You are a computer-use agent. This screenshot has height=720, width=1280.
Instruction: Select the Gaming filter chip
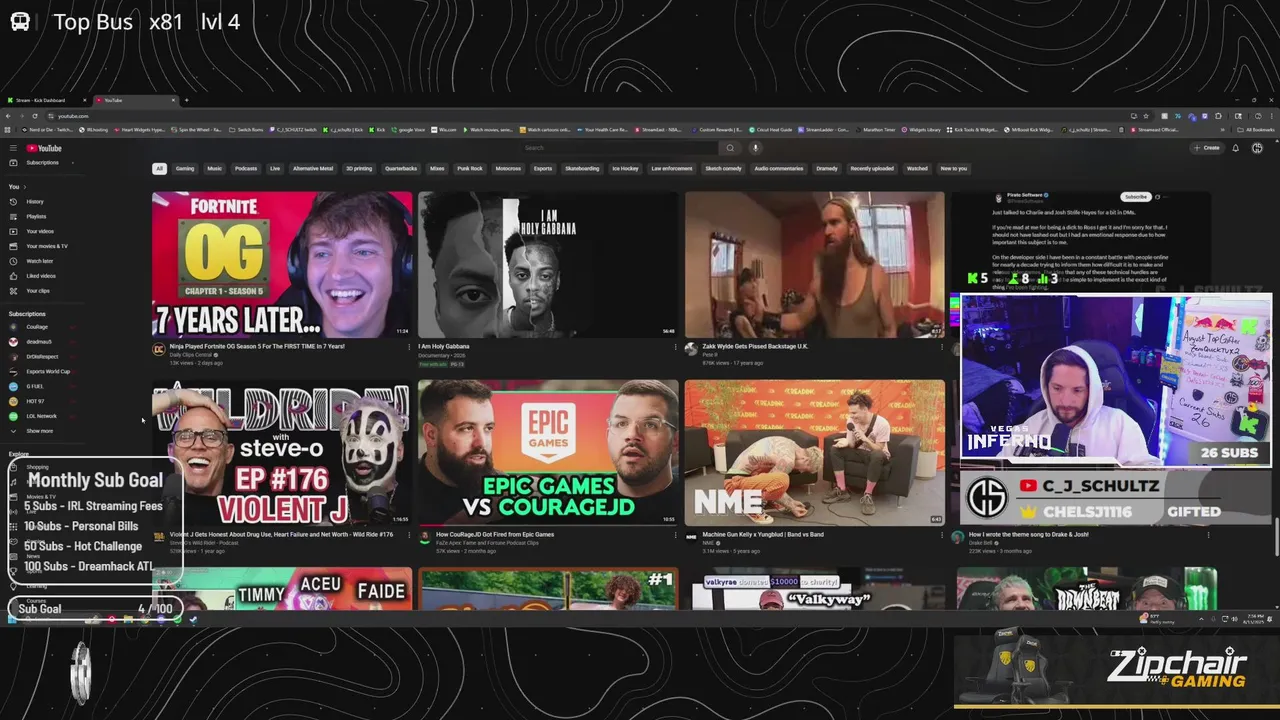tap(185, 168)
